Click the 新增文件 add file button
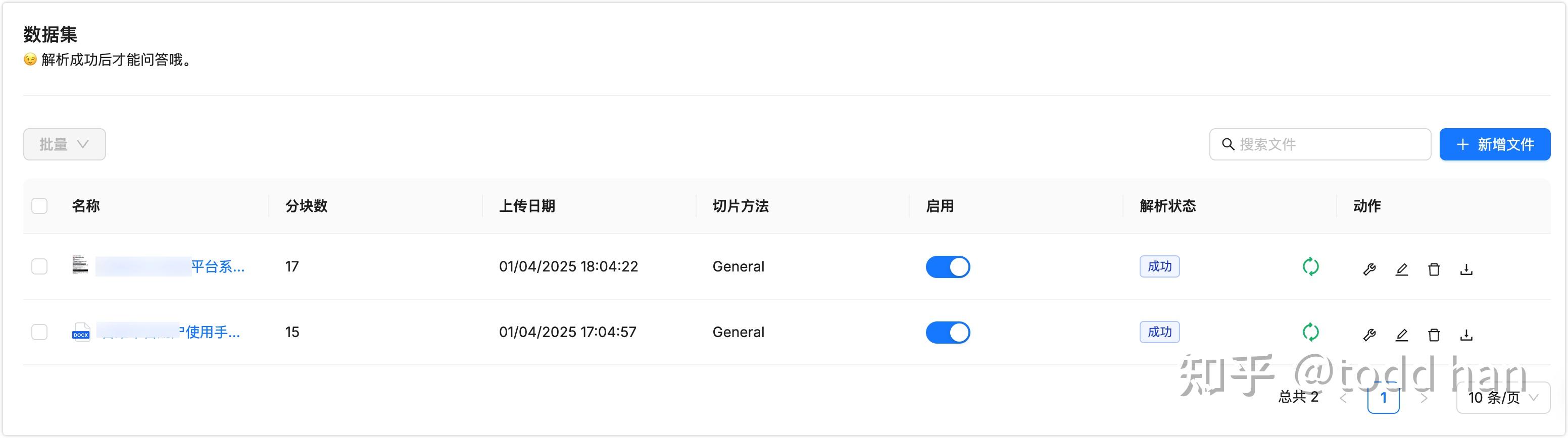The image size is (1568, 438). pos(1494,144)
